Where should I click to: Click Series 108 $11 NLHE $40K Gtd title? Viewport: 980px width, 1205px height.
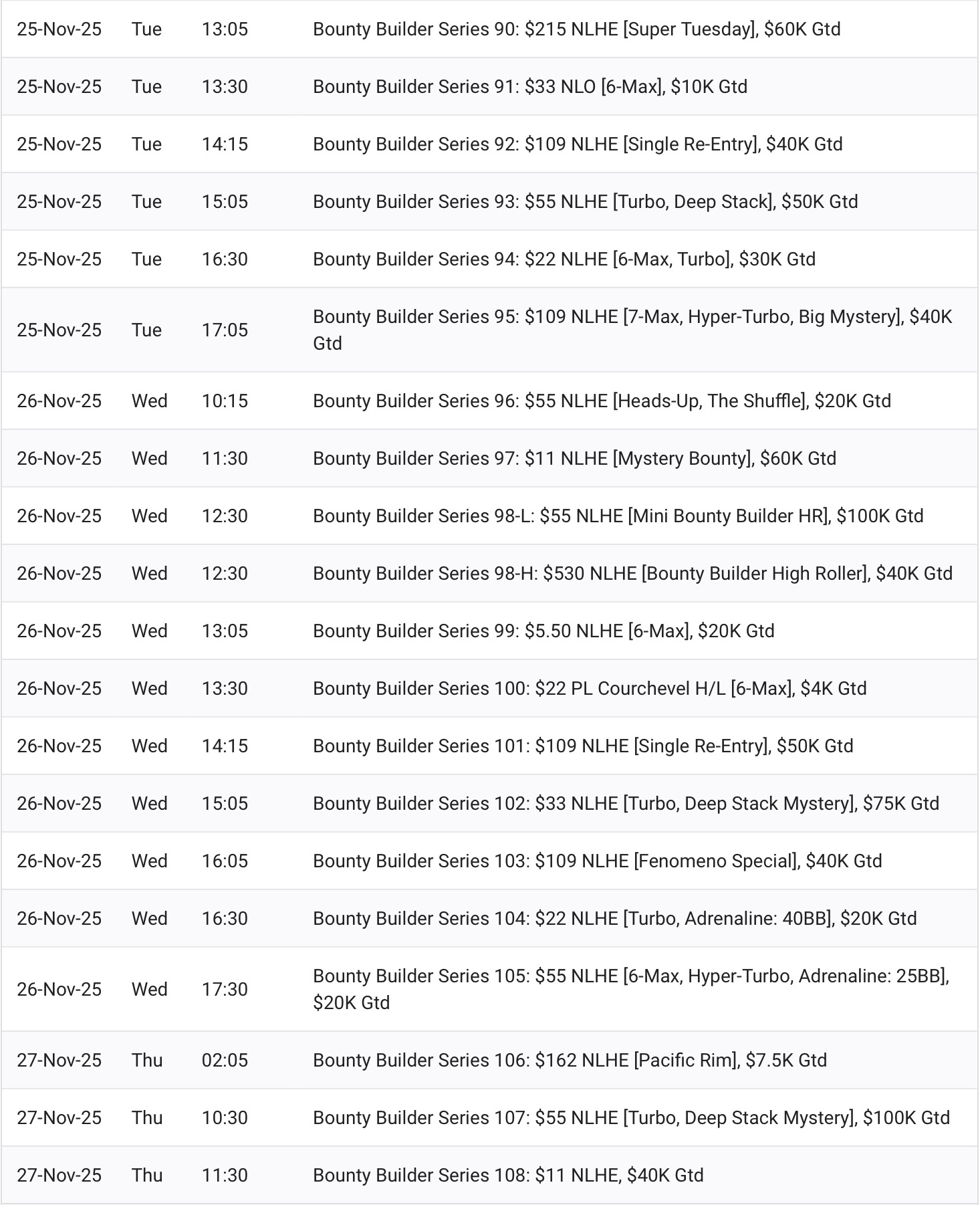coord(508,1176)
